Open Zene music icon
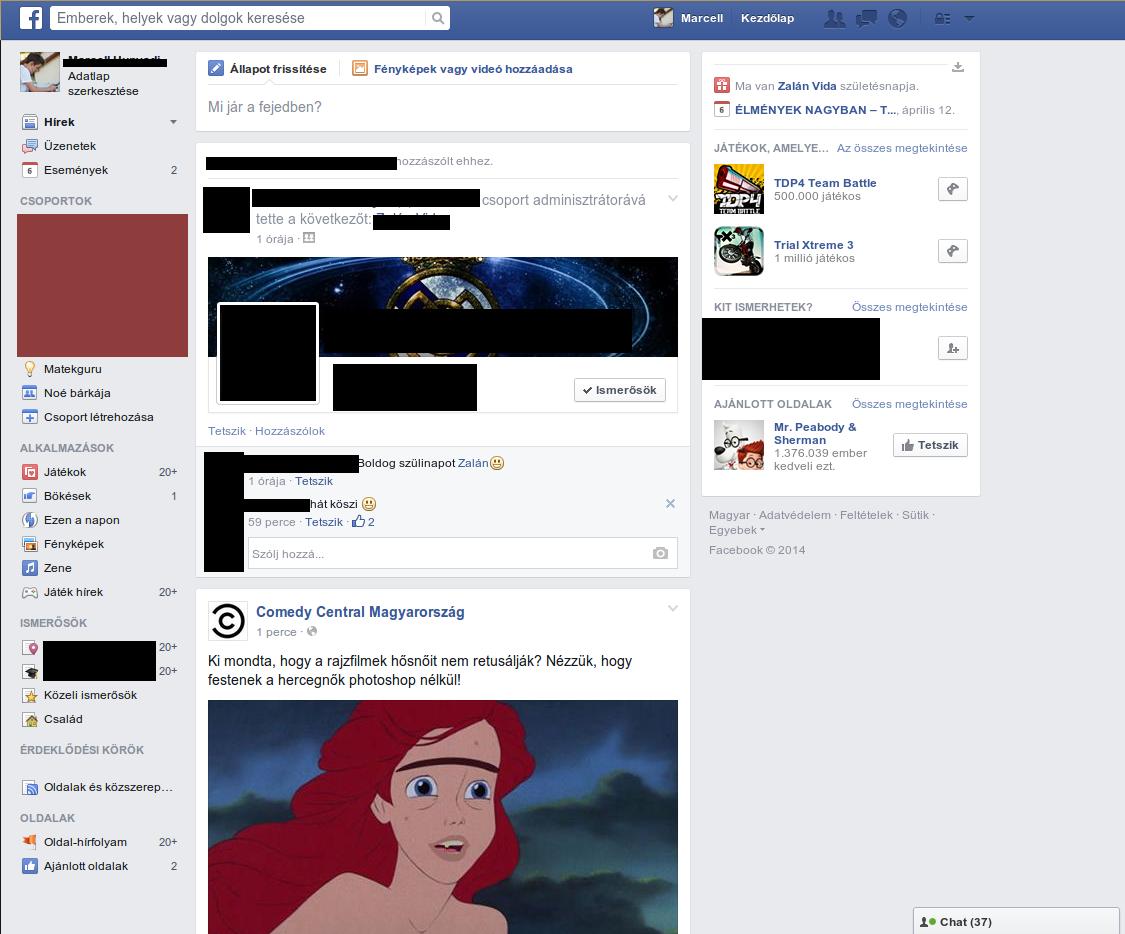The width and height of the screenshot is (1125, 934). click(29, 568)
